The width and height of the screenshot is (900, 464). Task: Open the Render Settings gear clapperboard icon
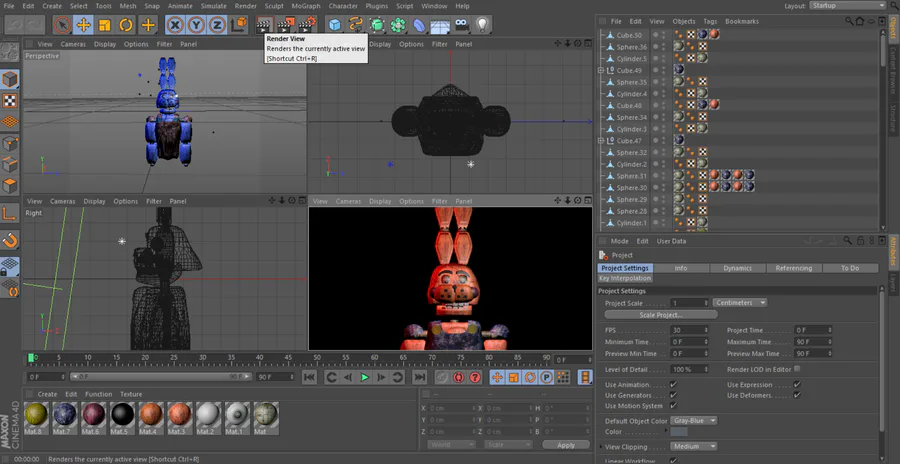point(308,25)
